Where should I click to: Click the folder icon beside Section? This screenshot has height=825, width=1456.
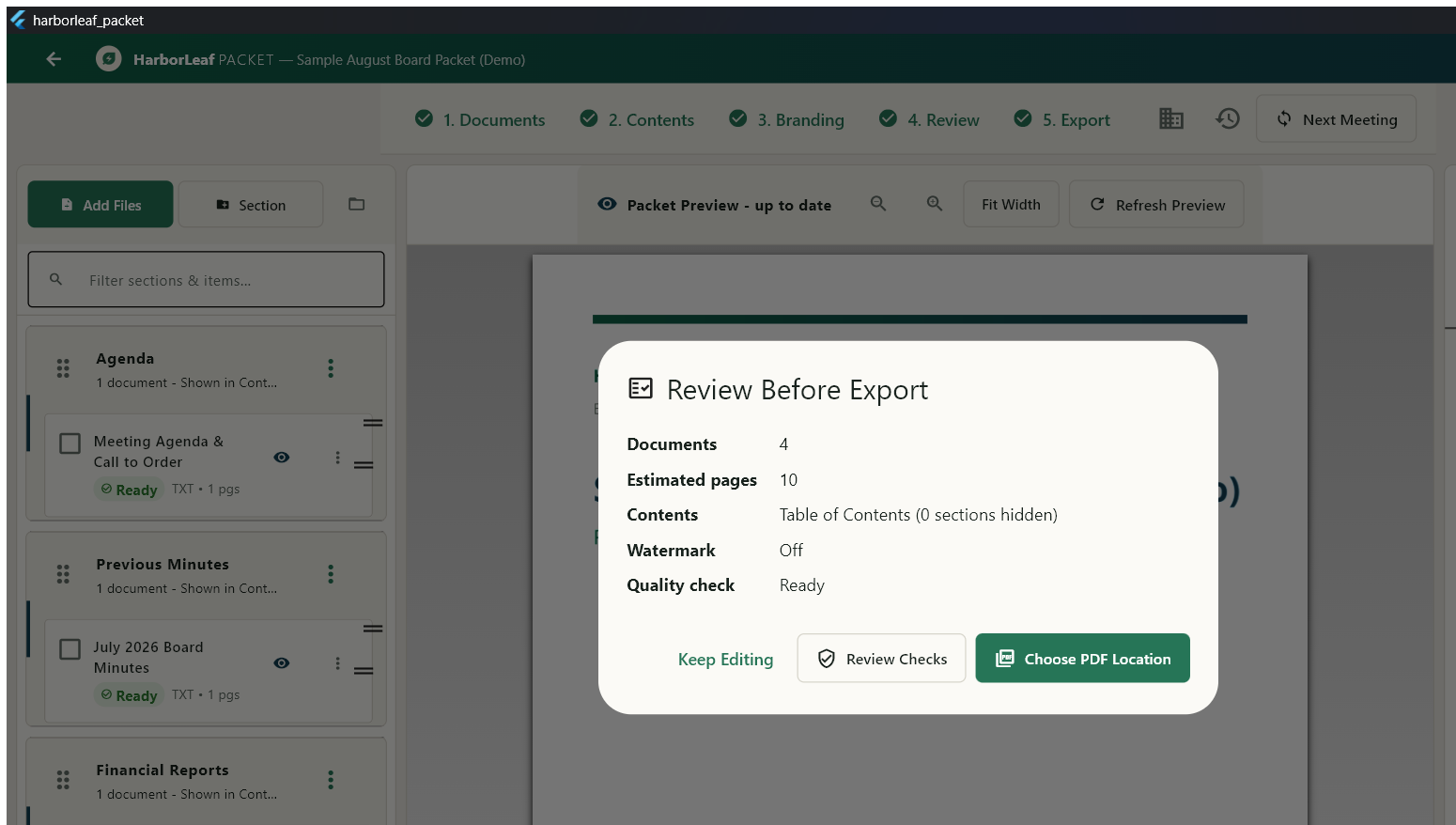(357, 204)
